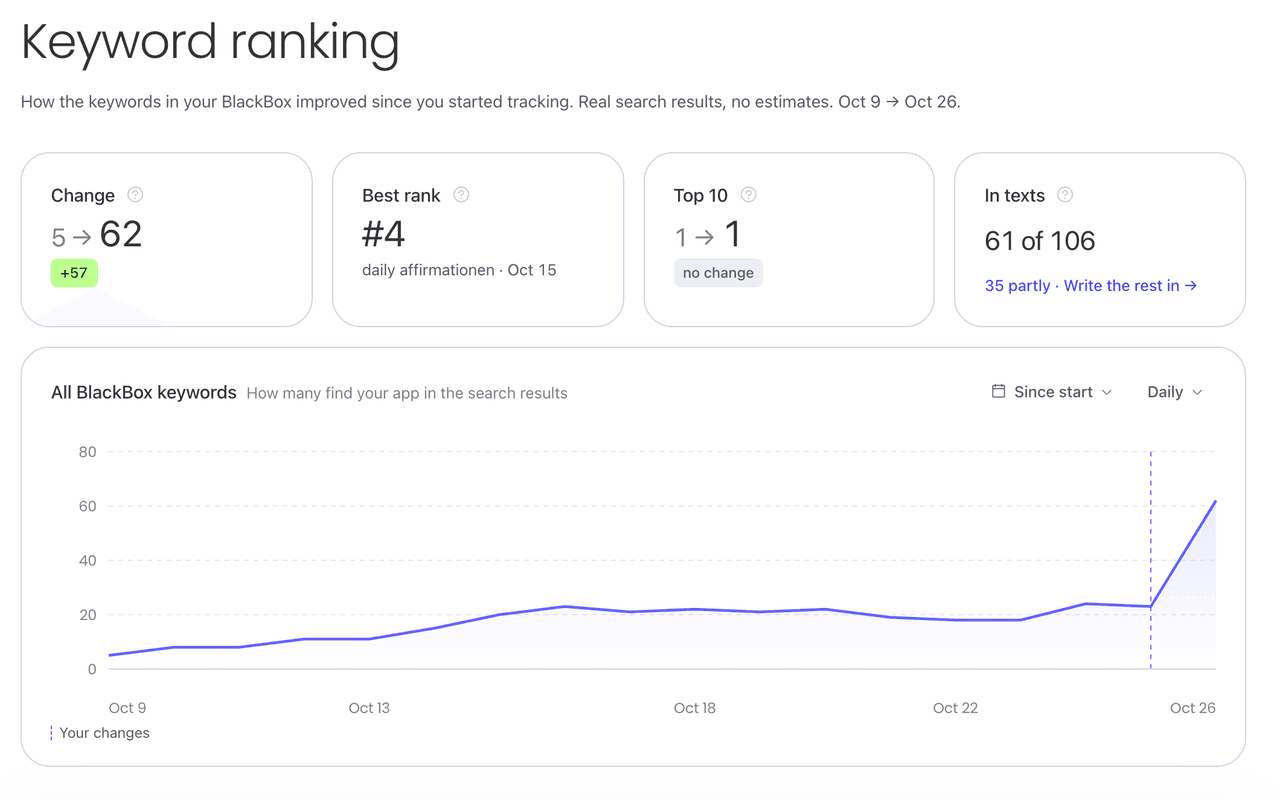Click the help icon beside Top 10
This screenshot has width=1280, height=800.
(x=748, y=195)
